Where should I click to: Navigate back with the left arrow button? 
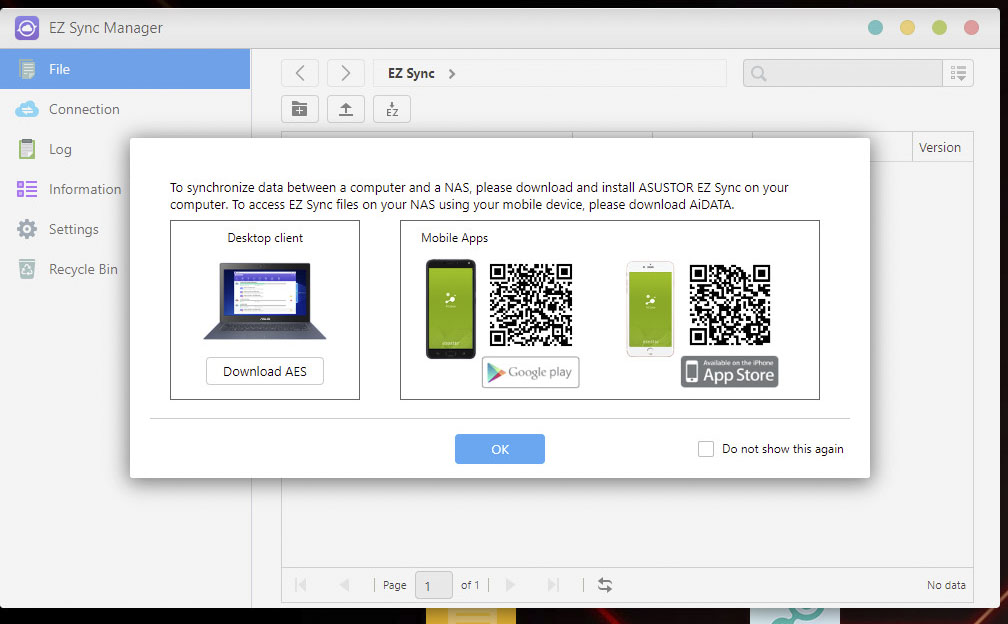point(300,73)
